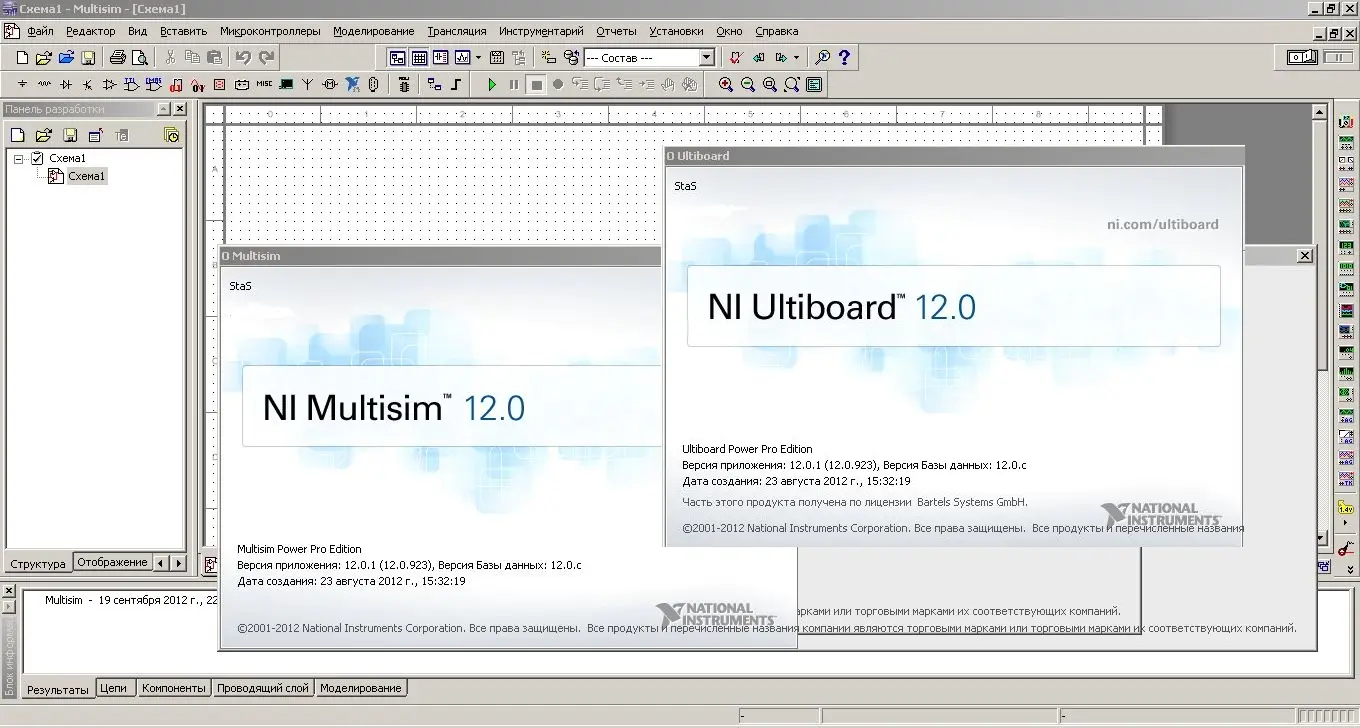Switch to the Проводящий слой tab
Screen dimensions: 1360x728
point(263,688)
